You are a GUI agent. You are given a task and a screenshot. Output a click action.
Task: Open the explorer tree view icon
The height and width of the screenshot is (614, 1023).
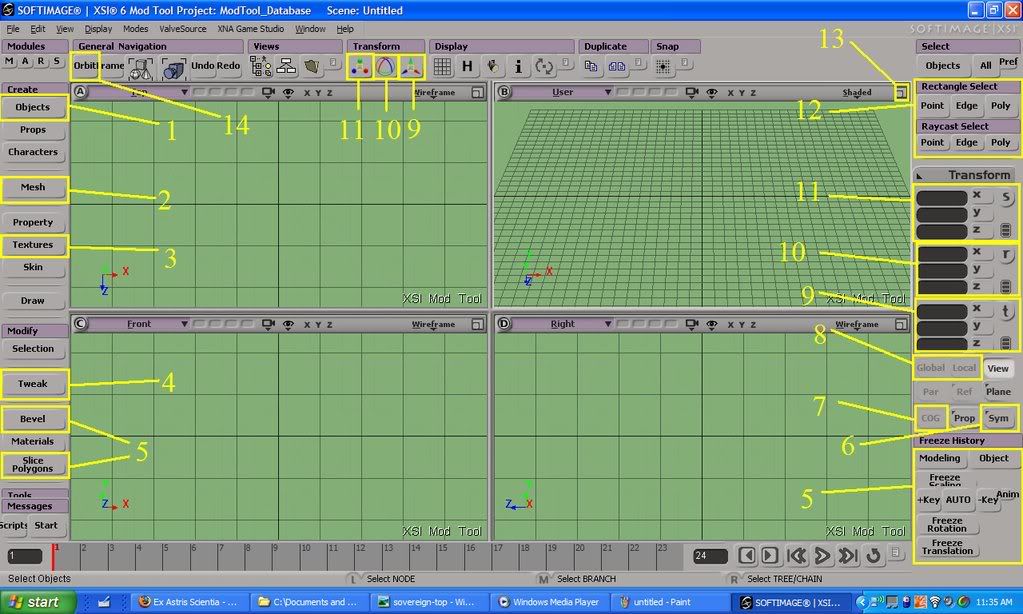click(x=261, y=67)
